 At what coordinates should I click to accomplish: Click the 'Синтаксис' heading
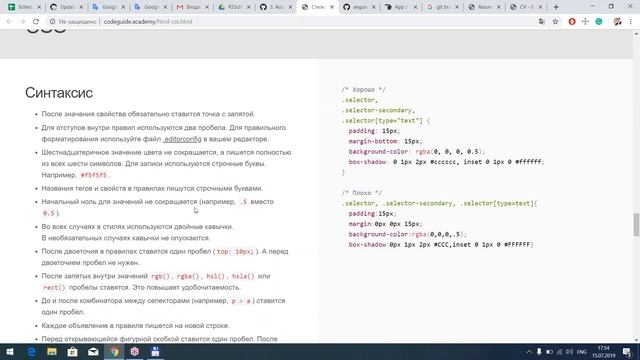pos(59,93)
